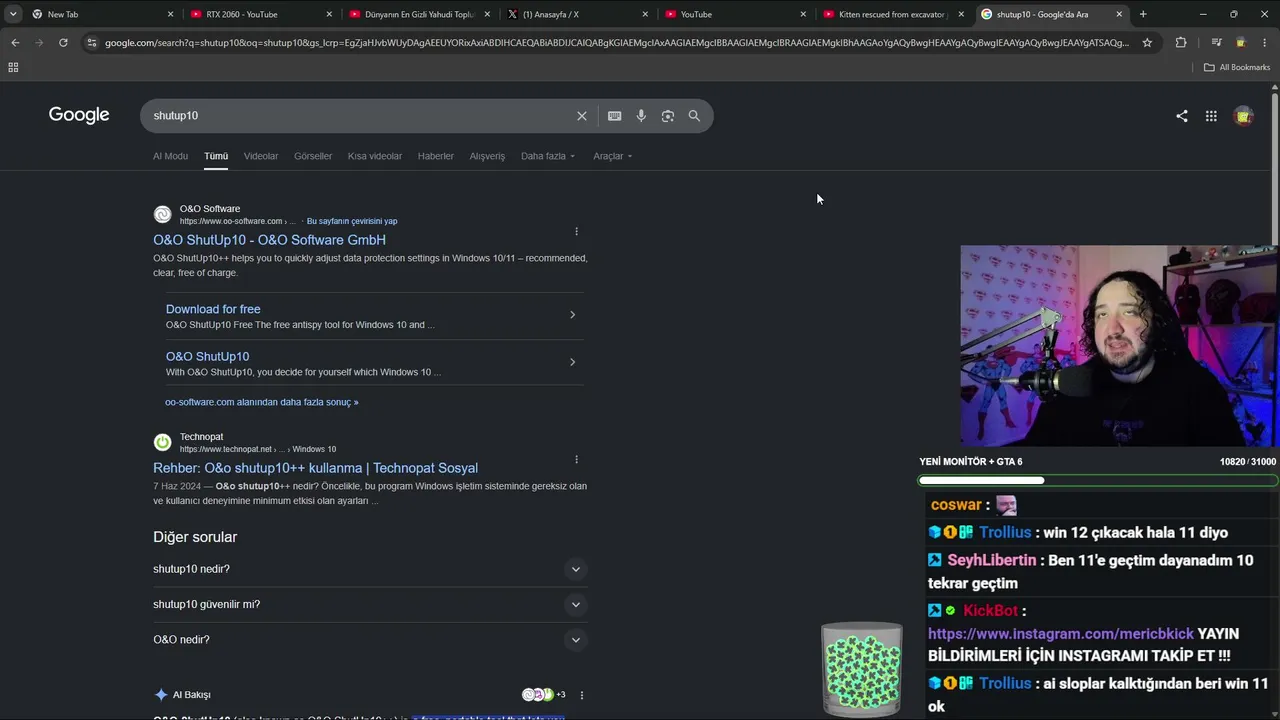This screenshot has width=1280, height=720.
Task: Click the browser address bar URL
Action: click(617, 42)
